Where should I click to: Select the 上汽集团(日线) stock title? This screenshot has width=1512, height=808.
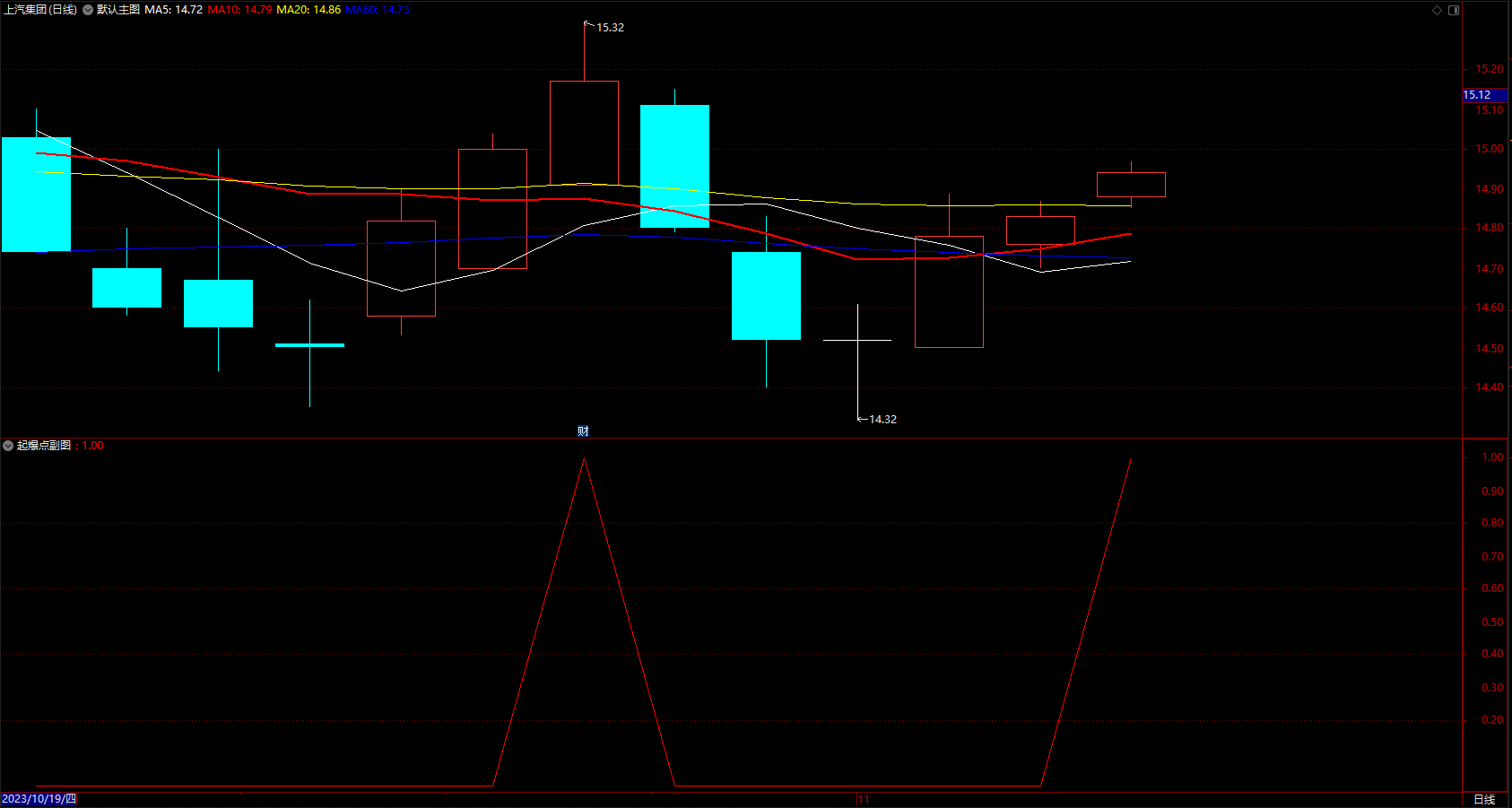pyautogui.click(x=40, y=10)
